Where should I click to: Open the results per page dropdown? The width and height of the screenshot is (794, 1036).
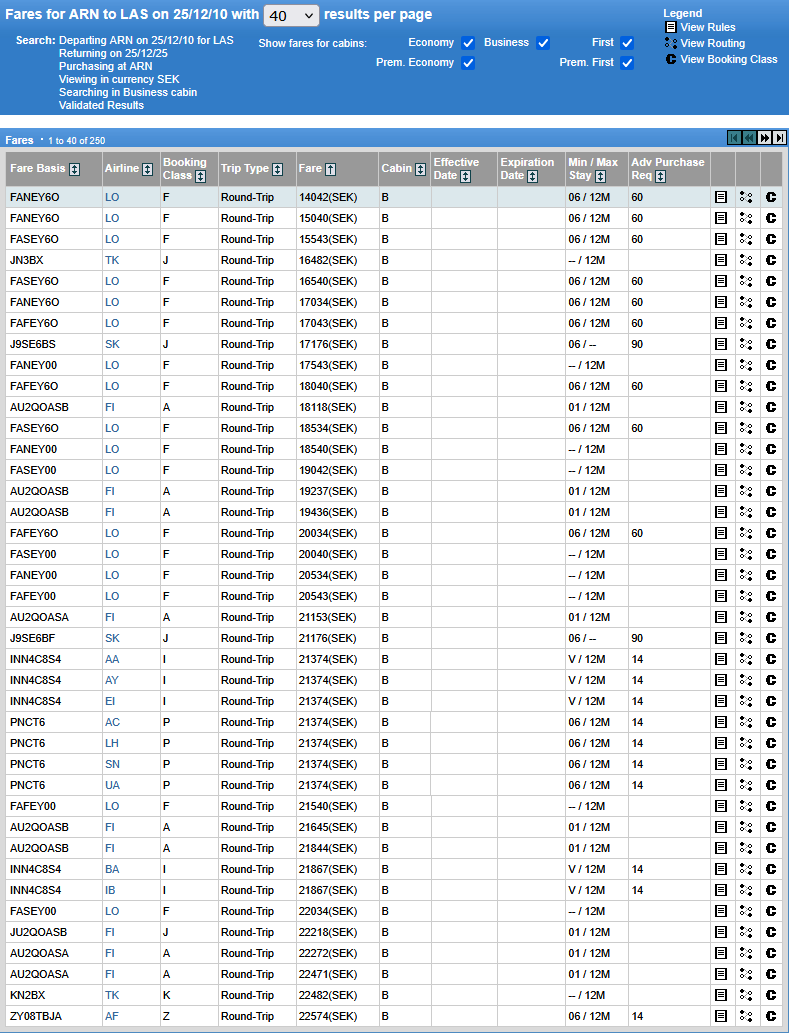(x=291, y=15)
